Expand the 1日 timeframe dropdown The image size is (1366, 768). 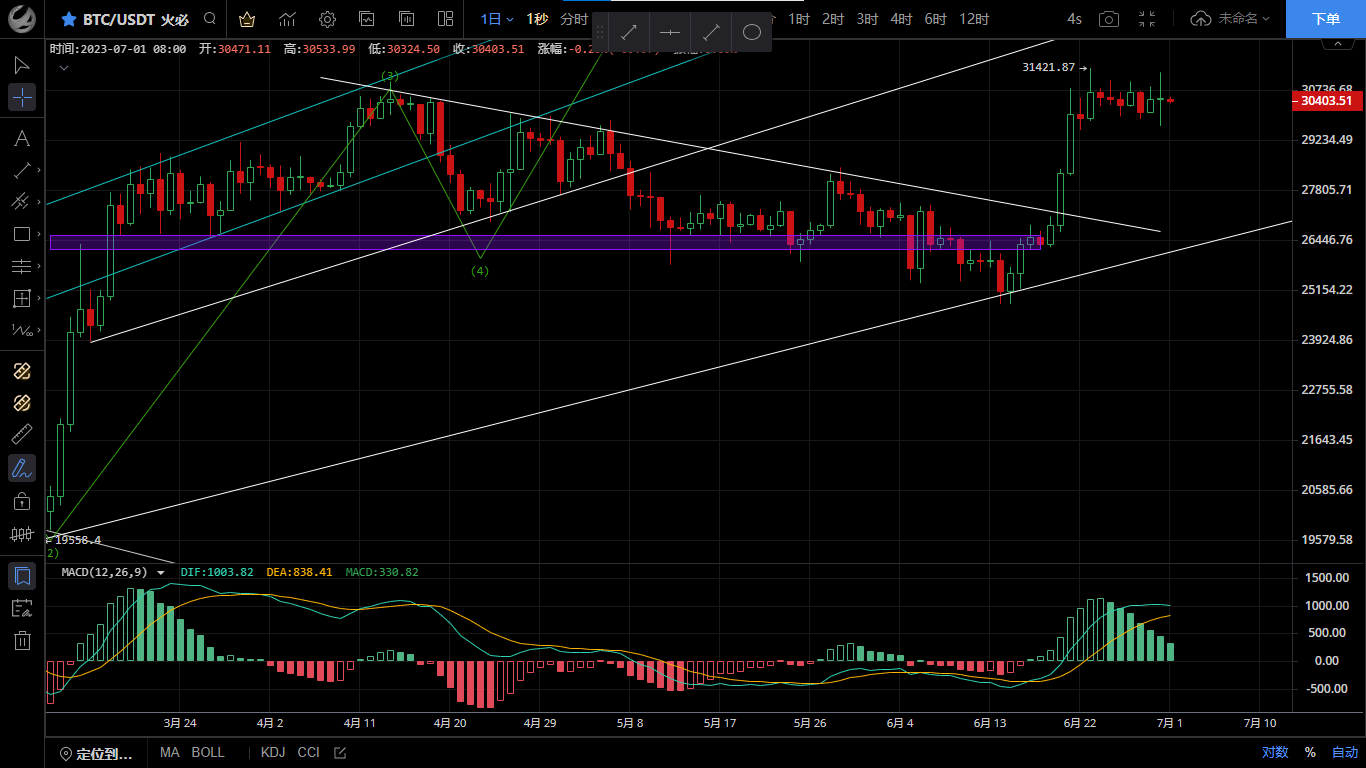(x=496, y=19)
